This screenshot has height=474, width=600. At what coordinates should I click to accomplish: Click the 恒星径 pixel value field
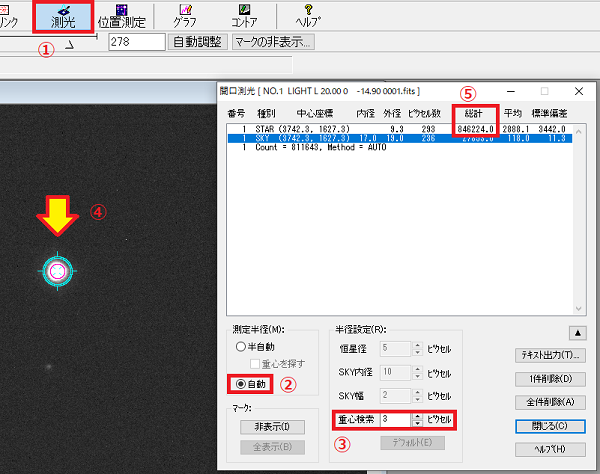396,349
